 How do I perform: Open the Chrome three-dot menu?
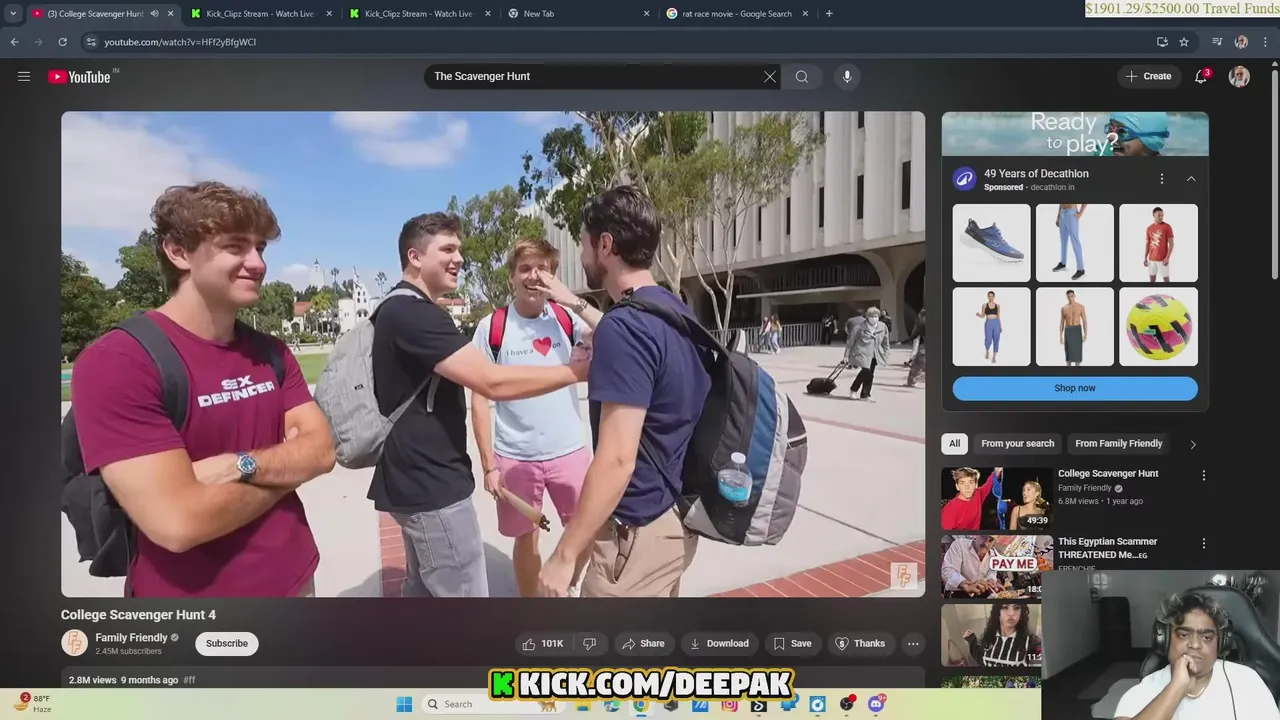pyautogui.click(x=1266, y=42)
